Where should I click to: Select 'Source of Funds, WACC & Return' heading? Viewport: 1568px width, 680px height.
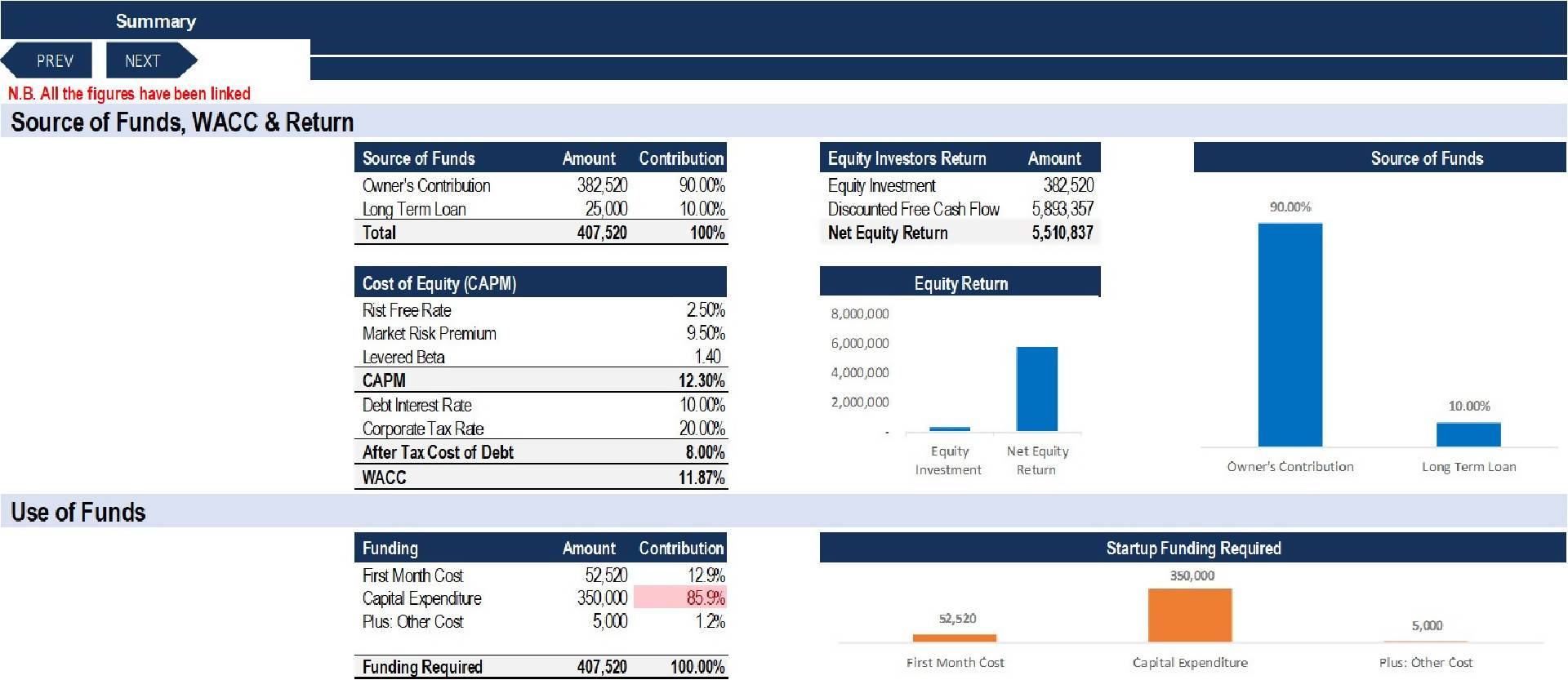pos(182,122)
